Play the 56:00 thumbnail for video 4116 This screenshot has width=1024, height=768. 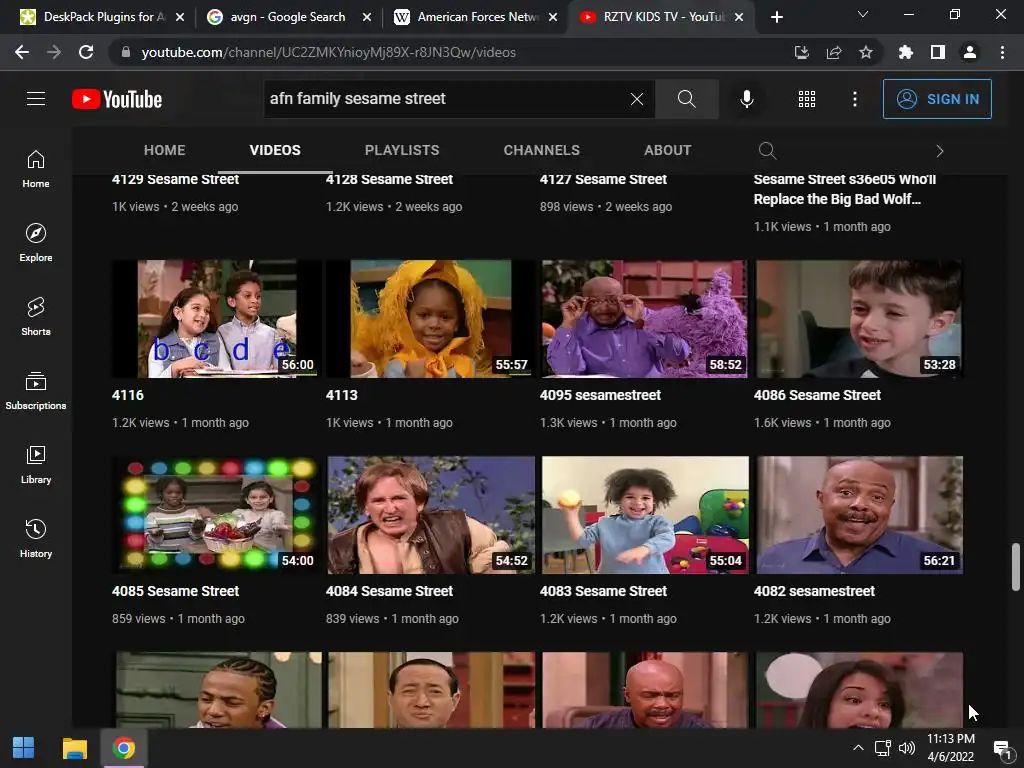(216, 319)
